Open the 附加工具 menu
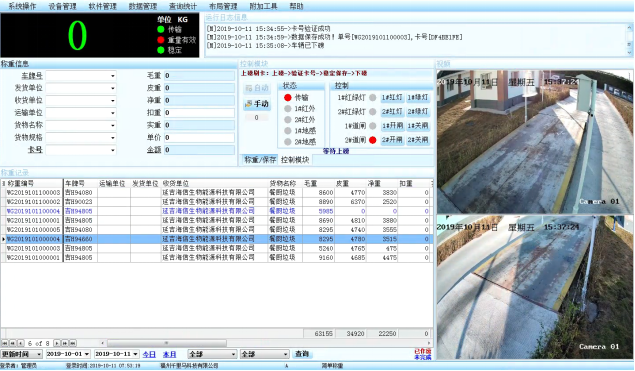Image resolution: width=635 pixels, height=371 pixels. tap(263, 6)
